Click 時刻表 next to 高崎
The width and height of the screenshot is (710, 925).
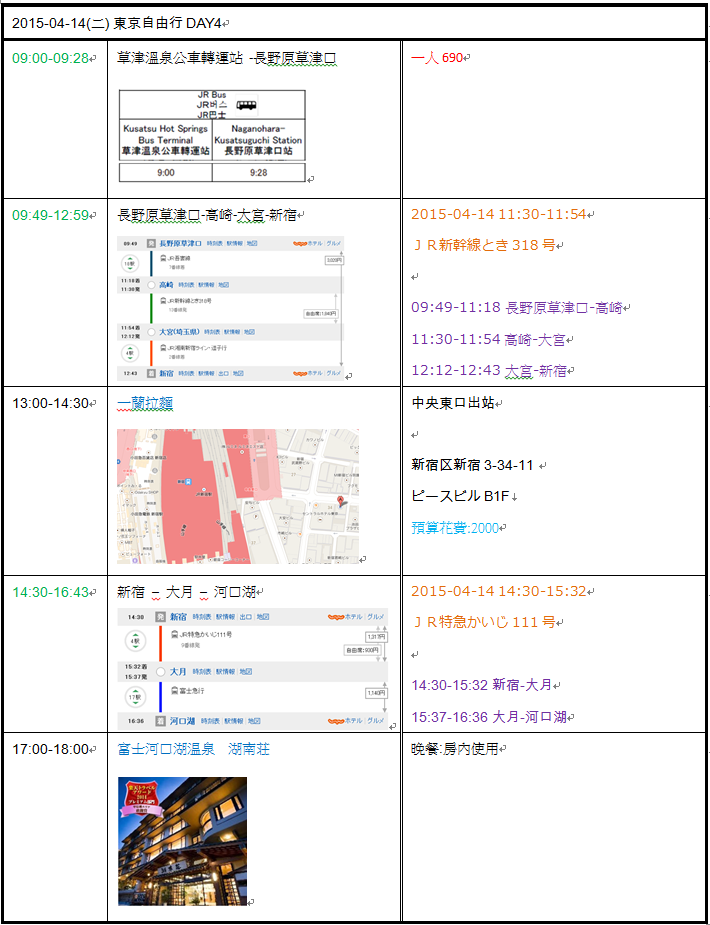point(186,285)
